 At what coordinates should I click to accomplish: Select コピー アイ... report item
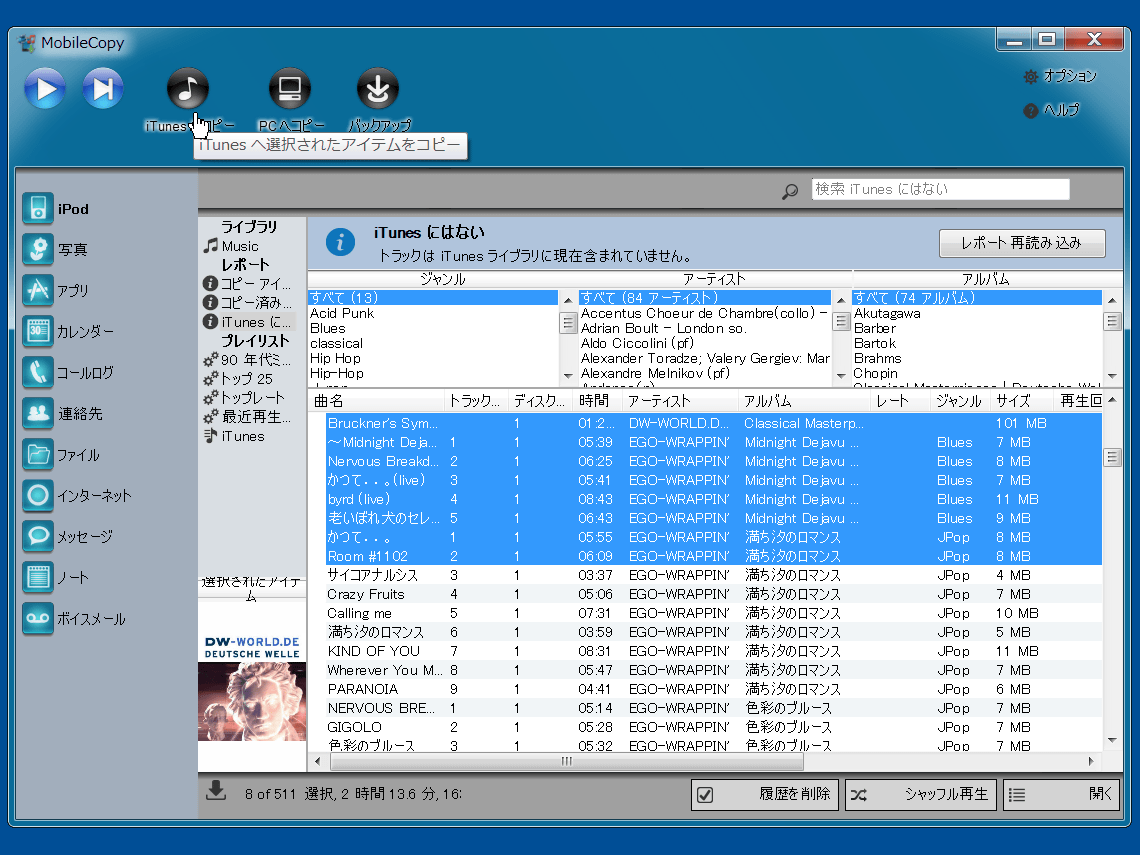(x=247, y=284)
